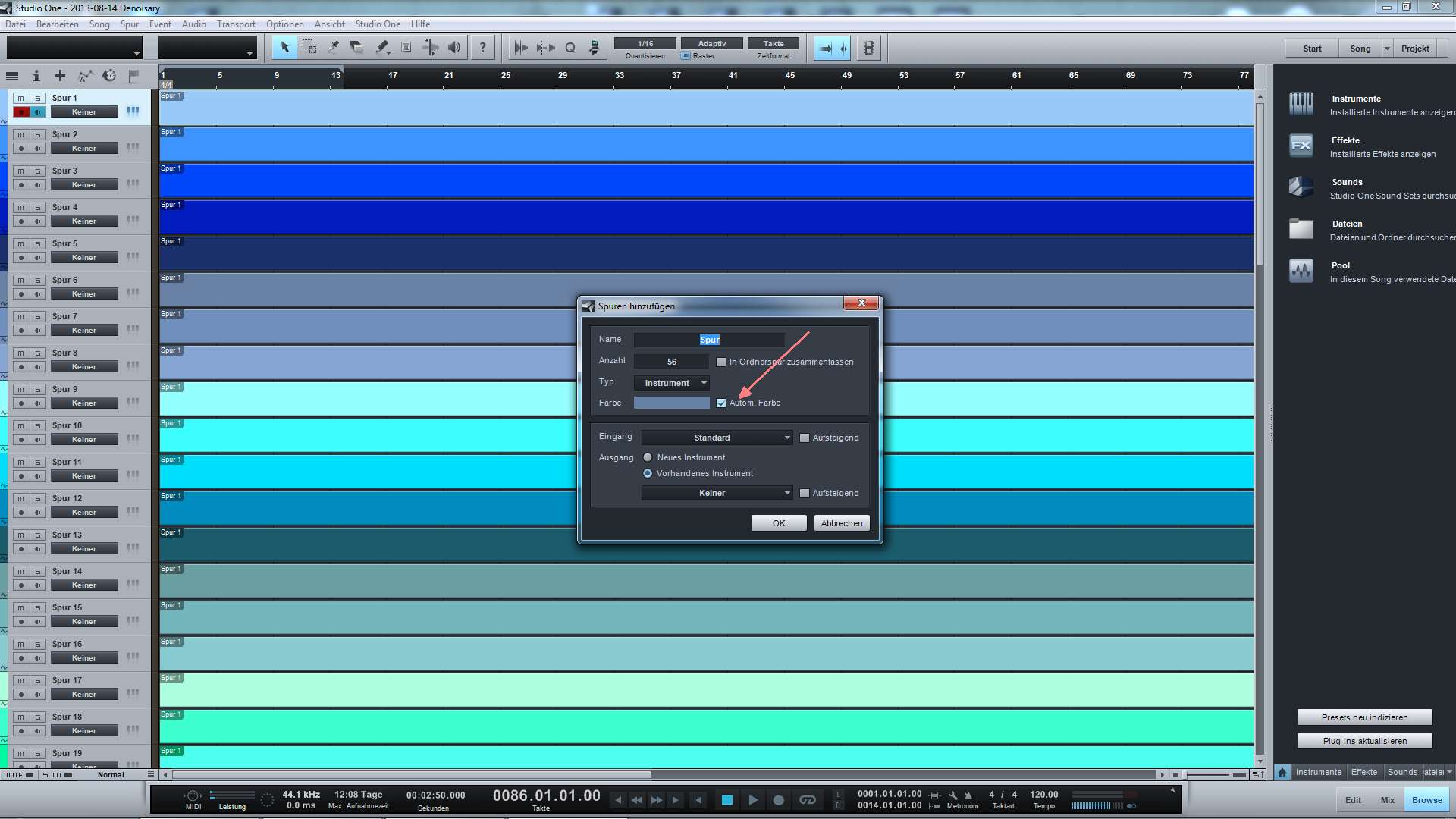
Task: Toggle the Loop button in transport
Action: point(808,799)
